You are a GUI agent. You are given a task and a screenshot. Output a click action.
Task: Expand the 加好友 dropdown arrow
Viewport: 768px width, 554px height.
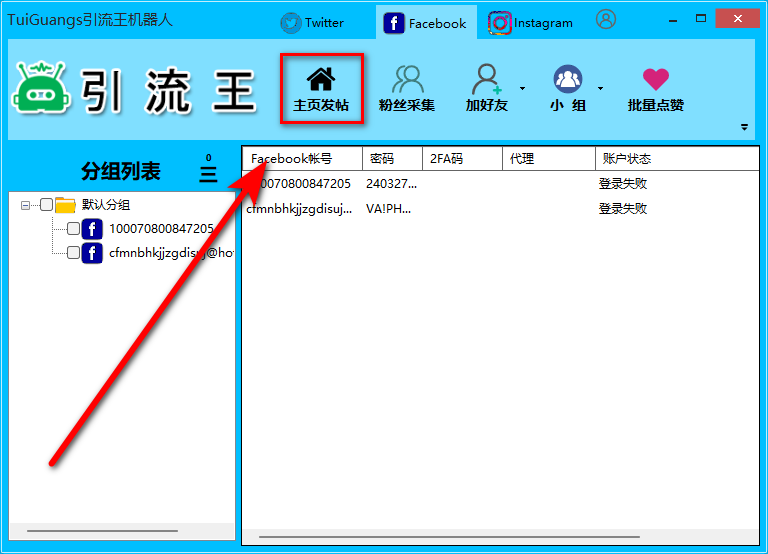tap(522, 88)
